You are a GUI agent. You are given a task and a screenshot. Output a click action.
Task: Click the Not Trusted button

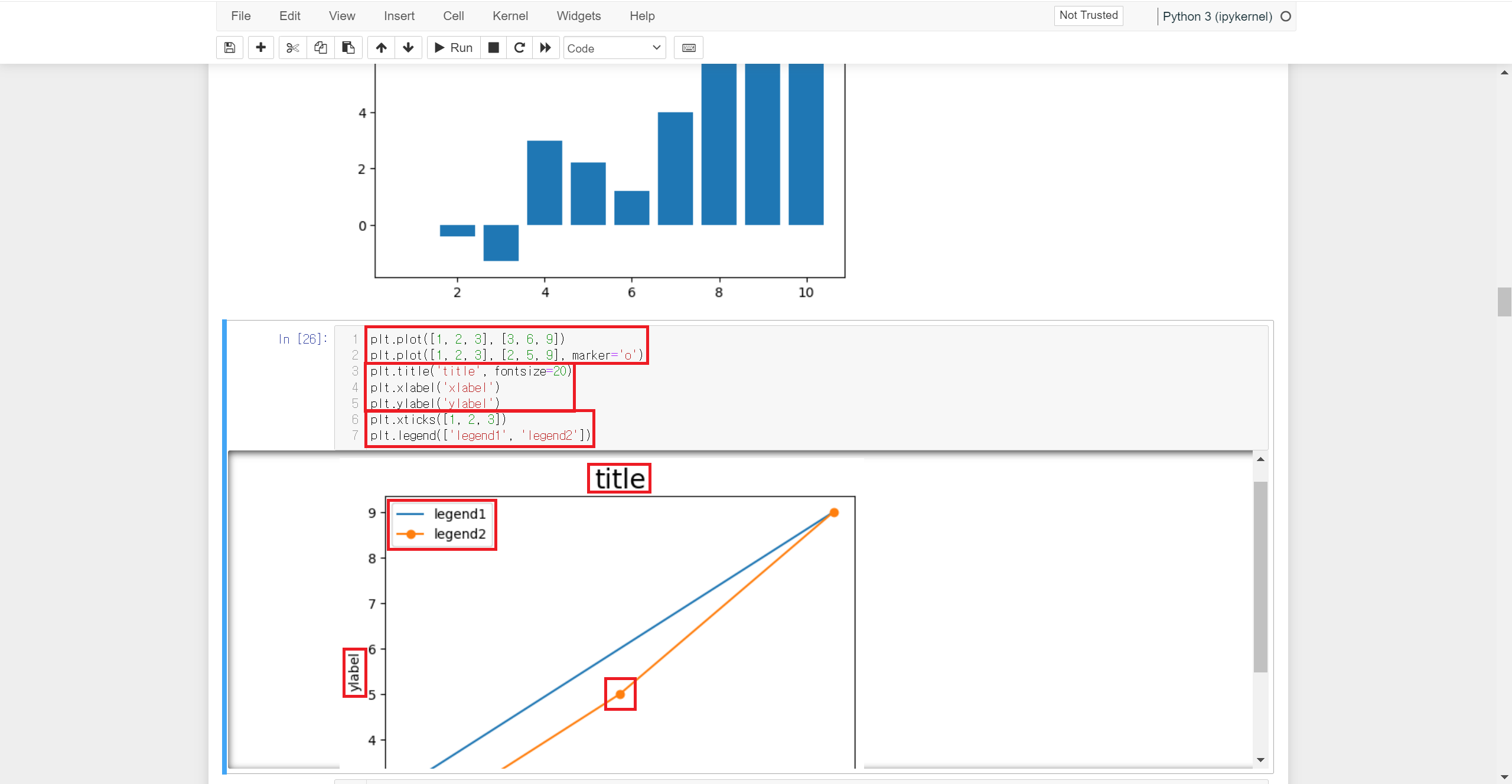(1088, 15)
